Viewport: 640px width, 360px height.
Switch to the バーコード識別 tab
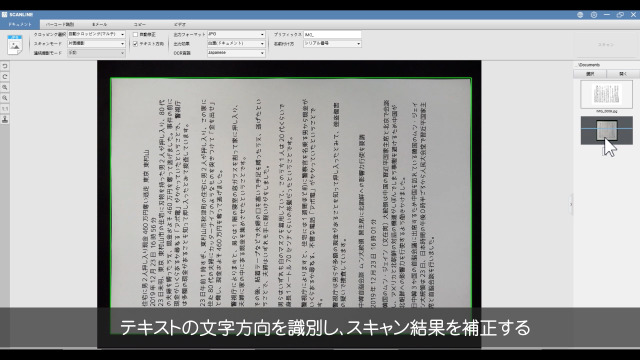click(60, 24)
